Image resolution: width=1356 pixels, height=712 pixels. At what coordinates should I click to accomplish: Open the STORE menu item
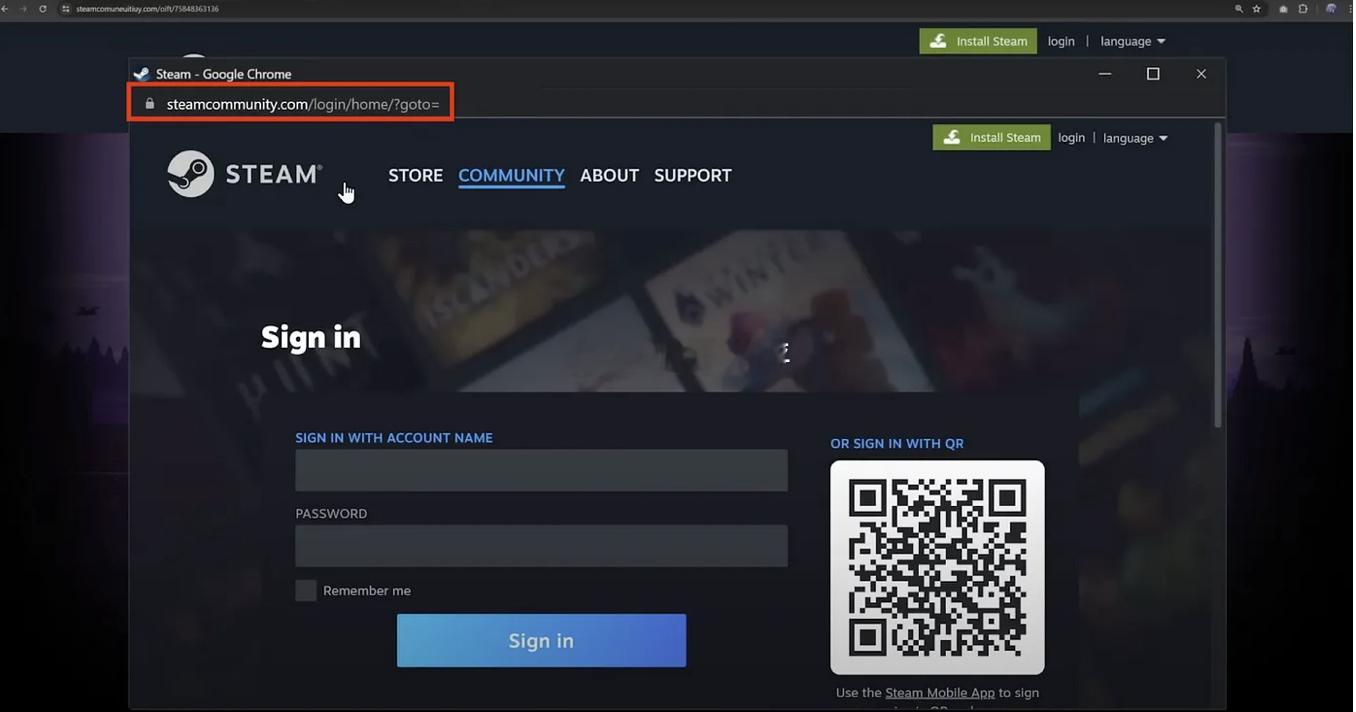click(415, 175)
